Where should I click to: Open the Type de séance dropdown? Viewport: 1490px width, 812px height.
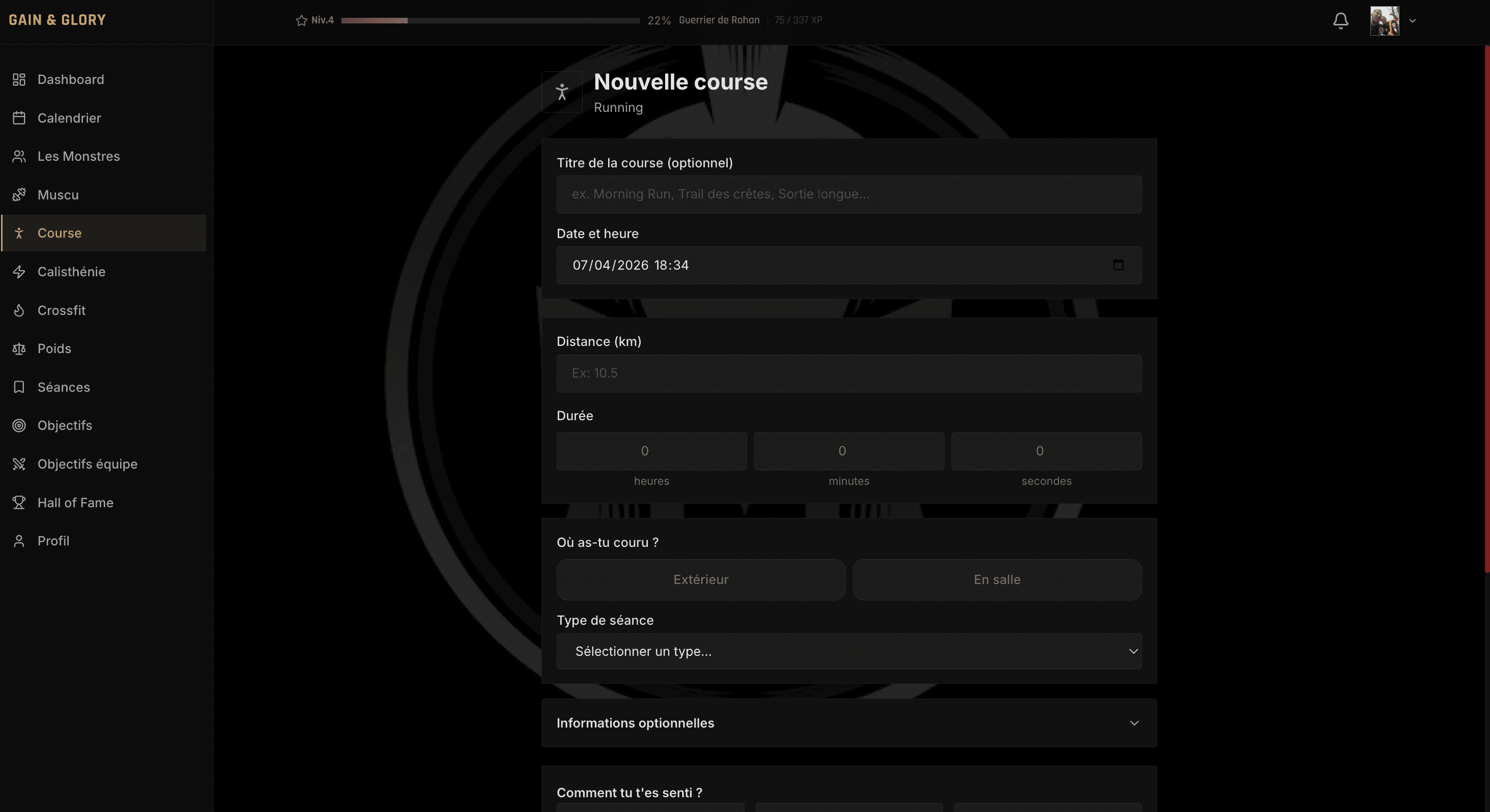(848, 651)
